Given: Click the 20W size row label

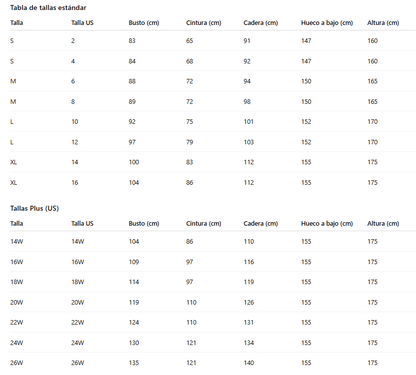Looking at the screenshot, I should click(x=17, y=303).
